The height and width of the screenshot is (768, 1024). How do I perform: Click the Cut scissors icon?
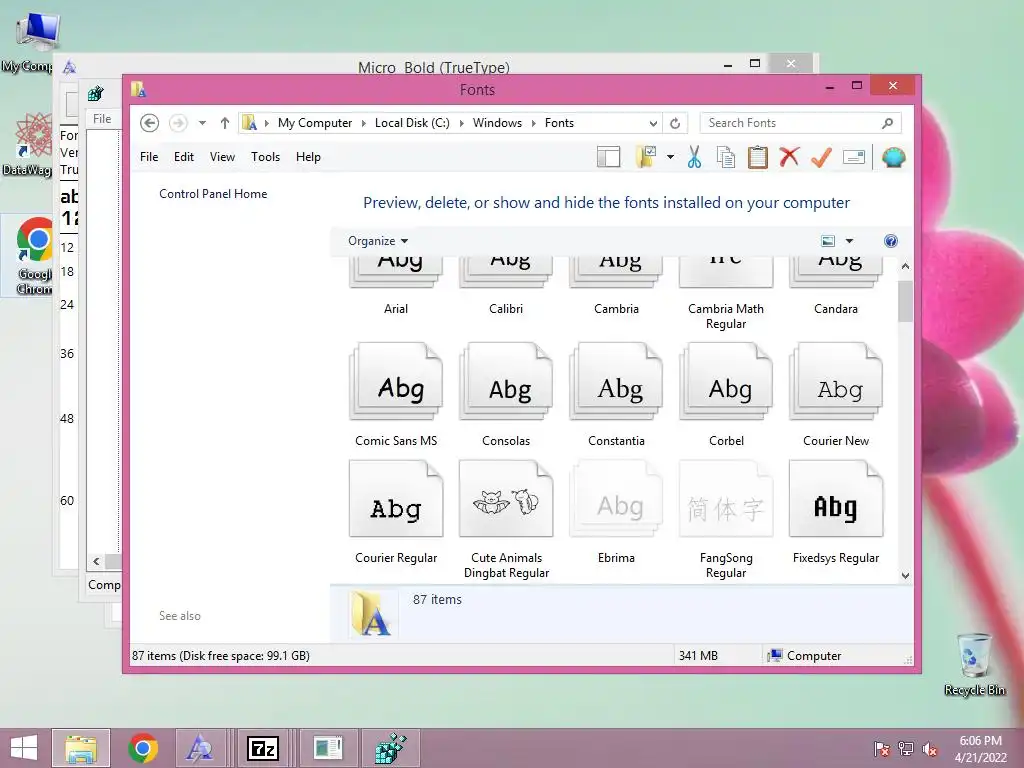[694, 157]
